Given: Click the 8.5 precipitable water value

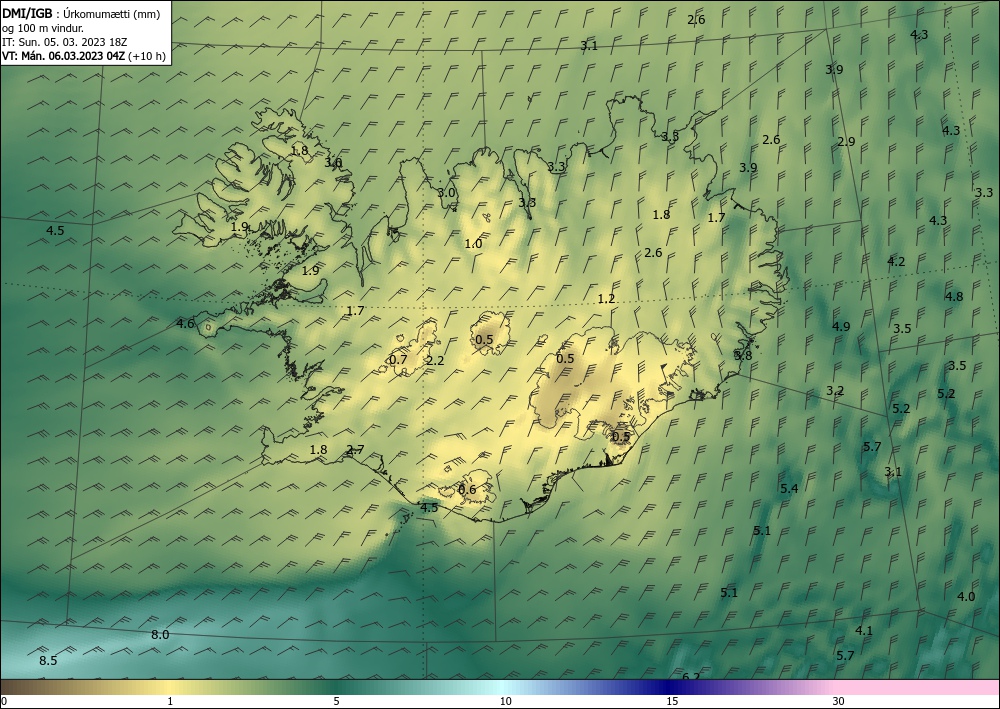Looking at the screenshot, I should tap(48, 661).
